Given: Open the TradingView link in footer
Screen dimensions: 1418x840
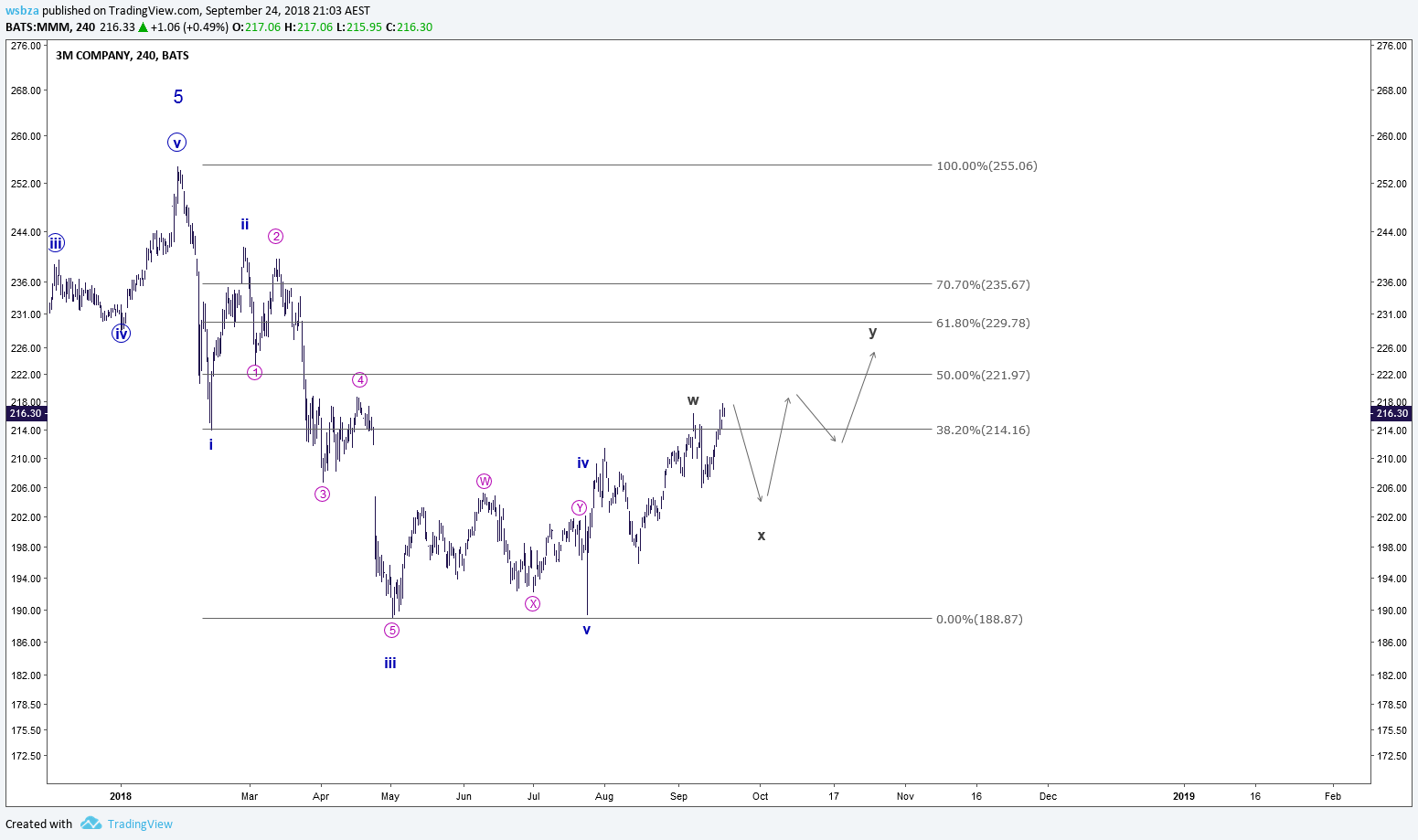Looking at the screenshot, I should coord(140,824).
